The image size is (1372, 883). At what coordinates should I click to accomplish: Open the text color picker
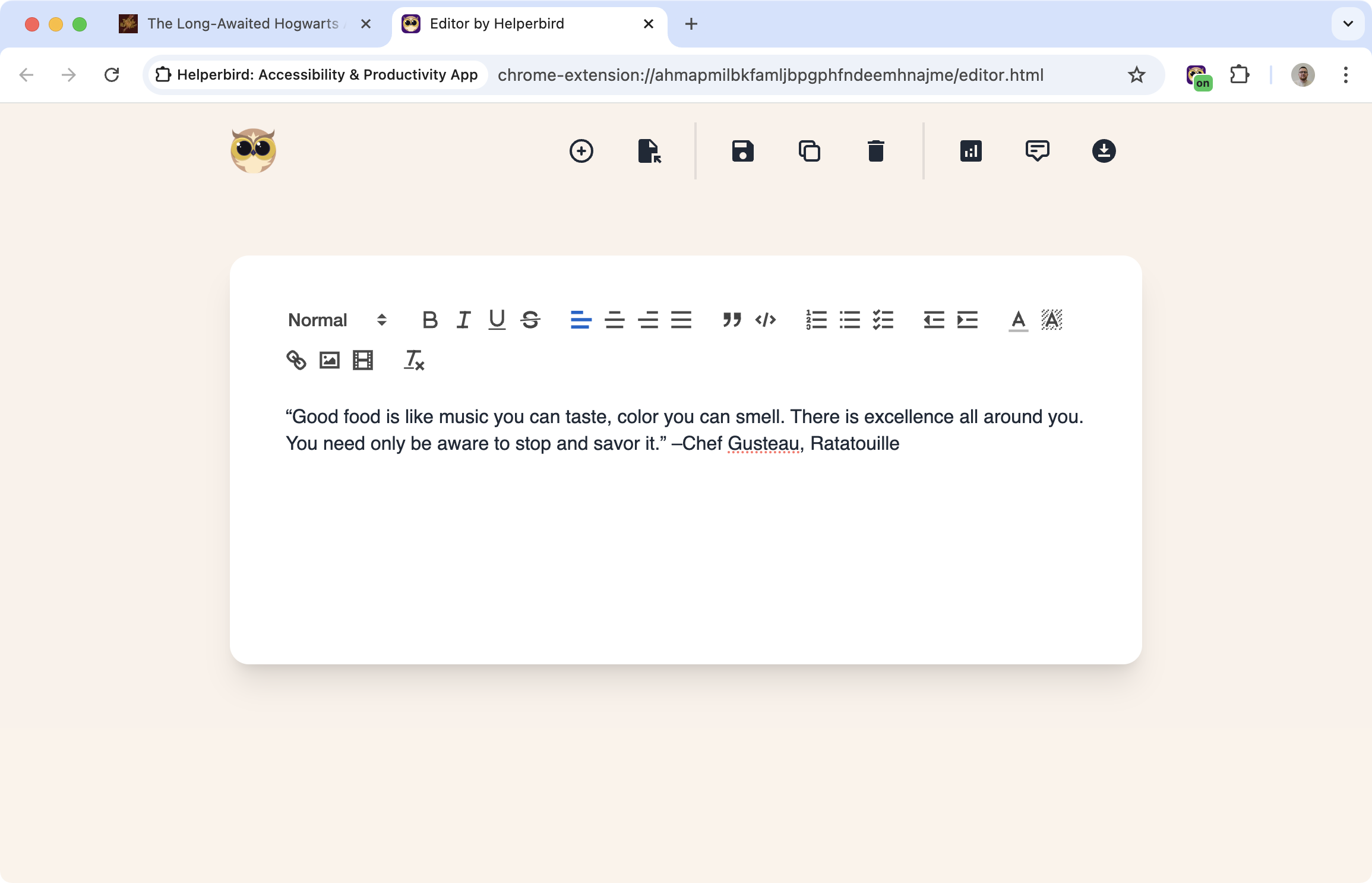[1017, 320]
